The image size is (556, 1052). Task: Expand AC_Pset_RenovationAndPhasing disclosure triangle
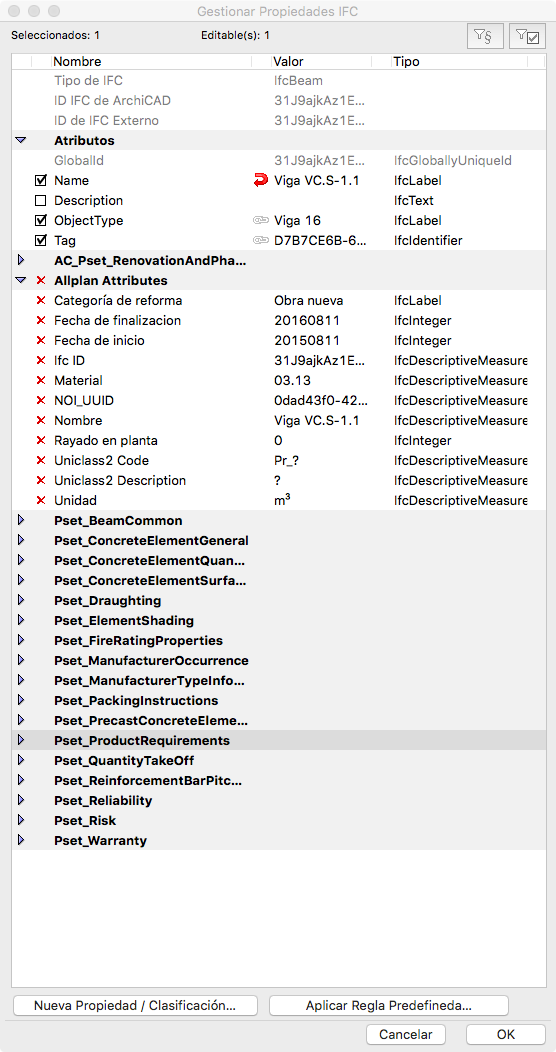tap(20, 260)
